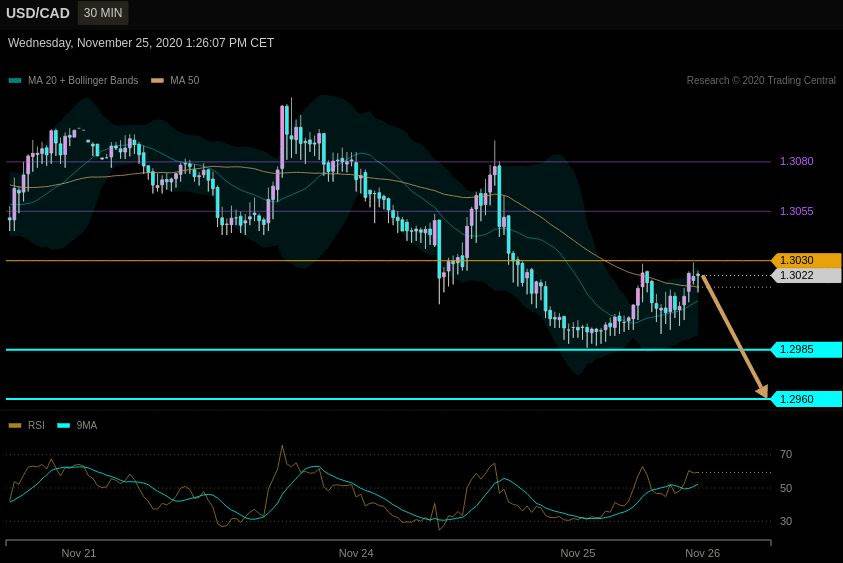
Task: Click the 1.3080 resistance level label
Action: click(796, 161)
